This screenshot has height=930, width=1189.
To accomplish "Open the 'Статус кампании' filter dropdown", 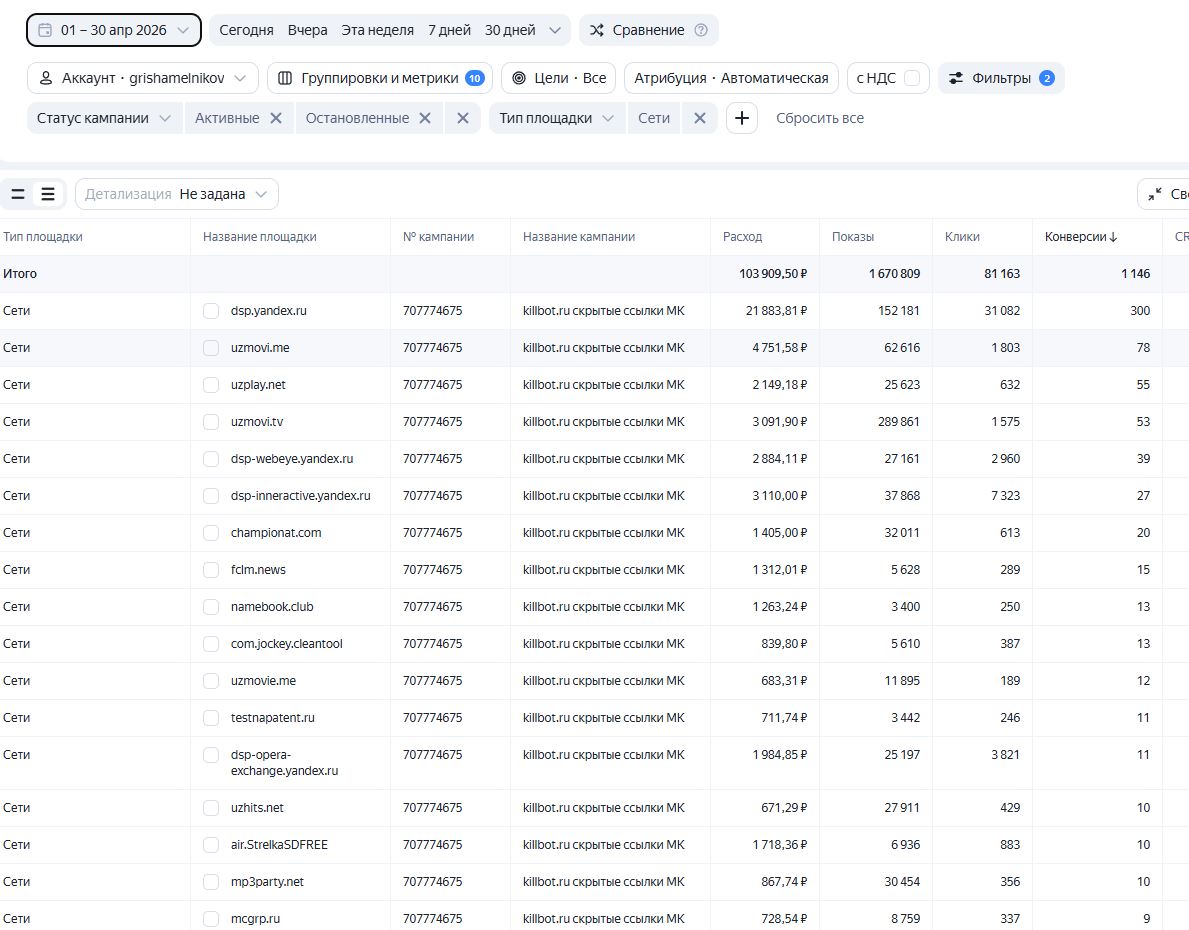I will [104, 118].
